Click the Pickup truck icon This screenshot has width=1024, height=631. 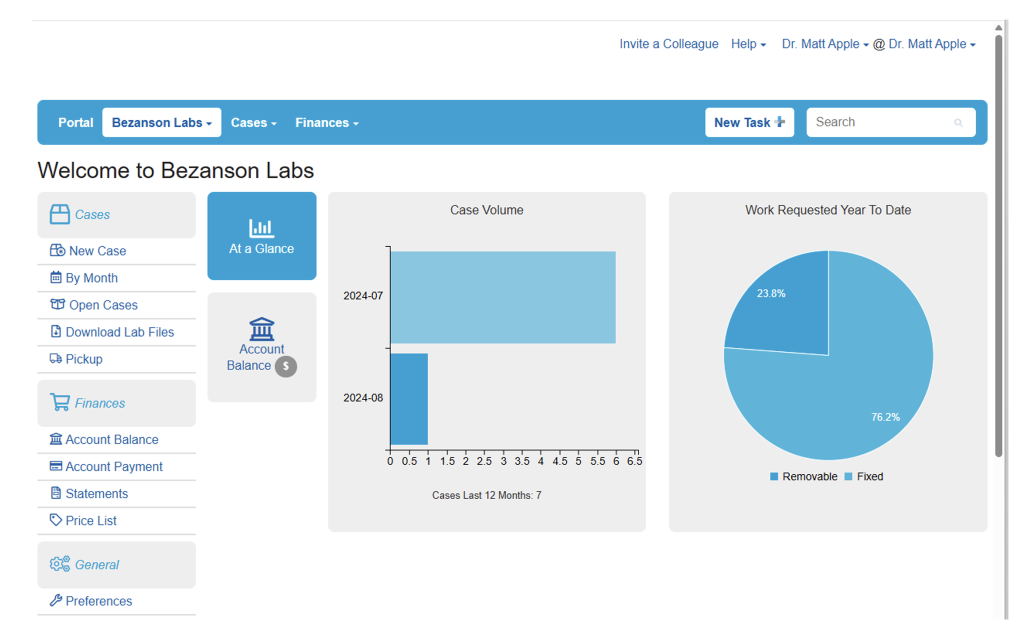pos(56,359)
